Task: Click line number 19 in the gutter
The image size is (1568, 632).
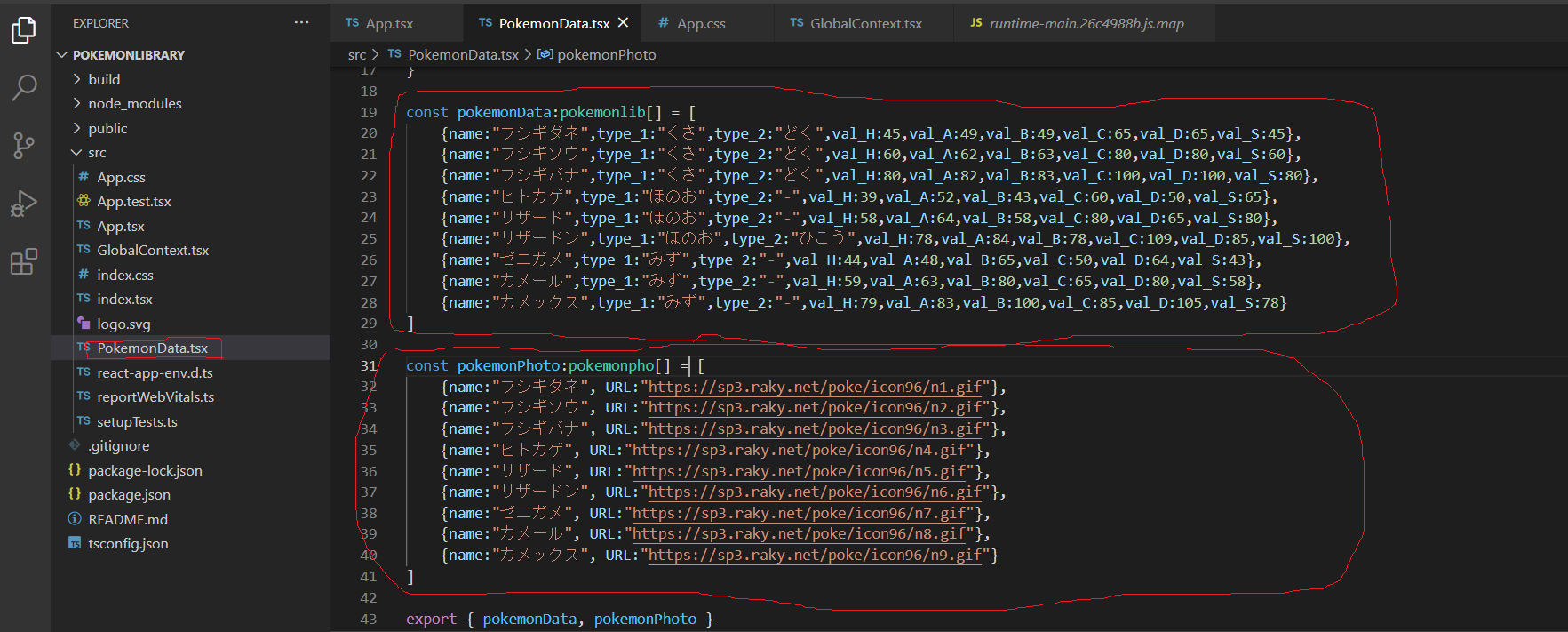Action: [x=369, y=112]
